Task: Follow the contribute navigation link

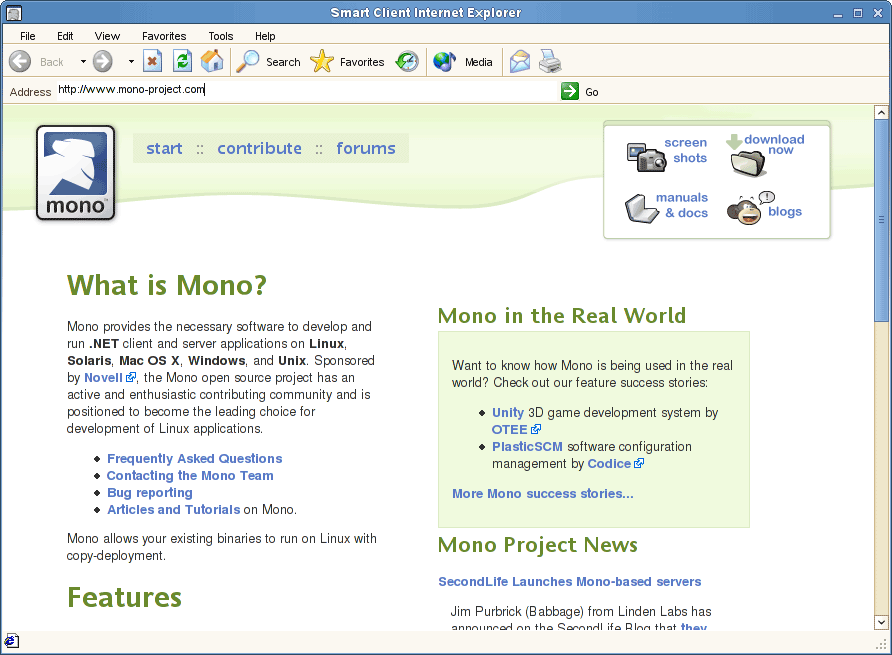Action: [259, 149]
